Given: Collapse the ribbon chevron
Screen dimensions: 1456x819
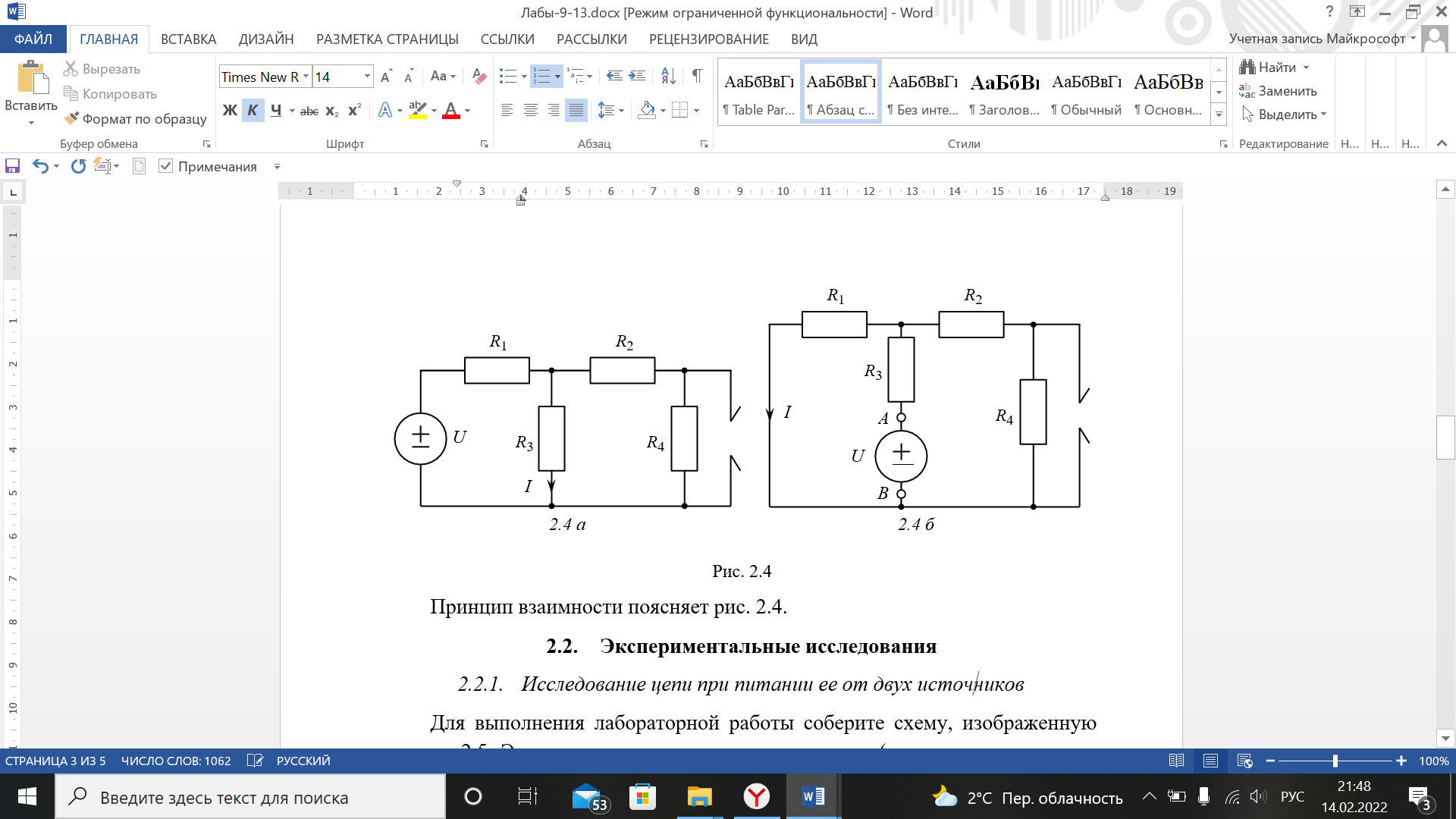Looking at the screenshot, I should click(x=1442, y=143).
